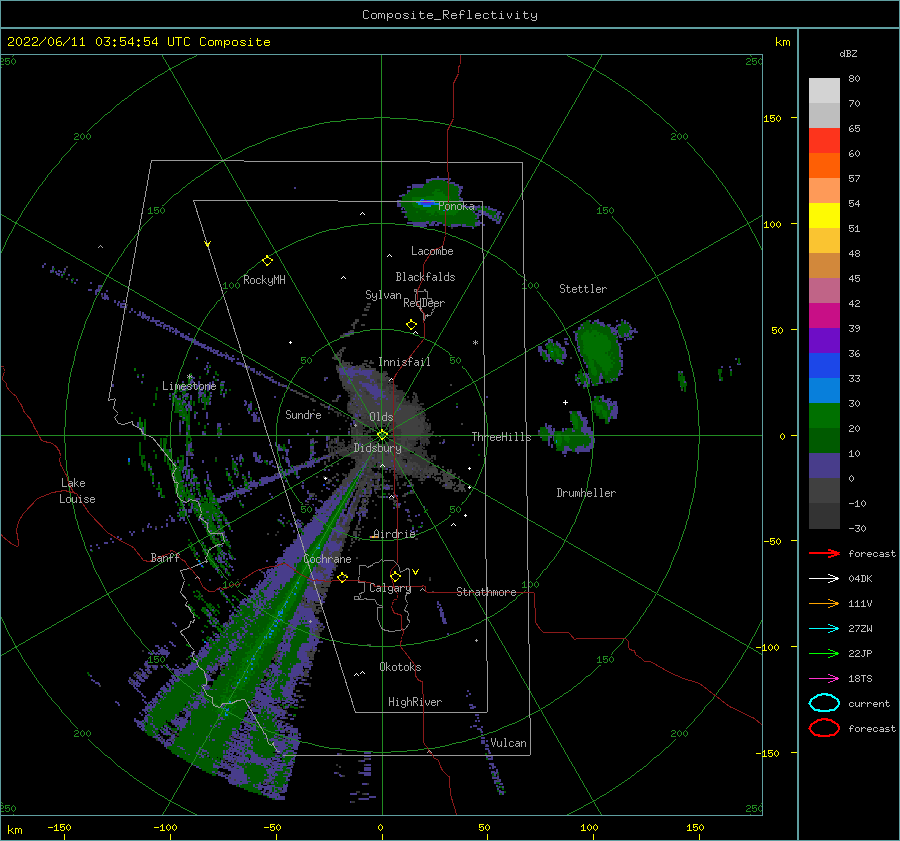The height and width of the screenshot is (841, 900).
Task: Click the Lake Louise label
Action: point(77,491)
